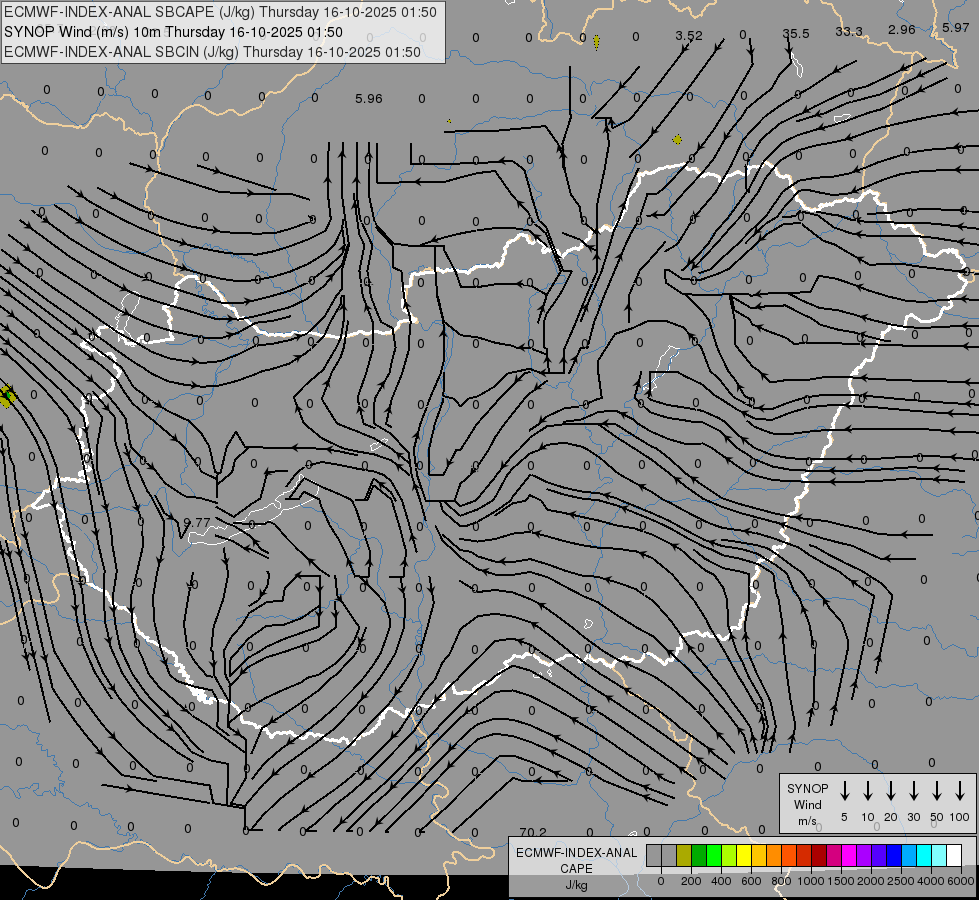Viewport: 979px width, 900px height.
Task: Click the 4000 tick label on CAPE scale
Action: pyautogui.click(x=930, y=881)
